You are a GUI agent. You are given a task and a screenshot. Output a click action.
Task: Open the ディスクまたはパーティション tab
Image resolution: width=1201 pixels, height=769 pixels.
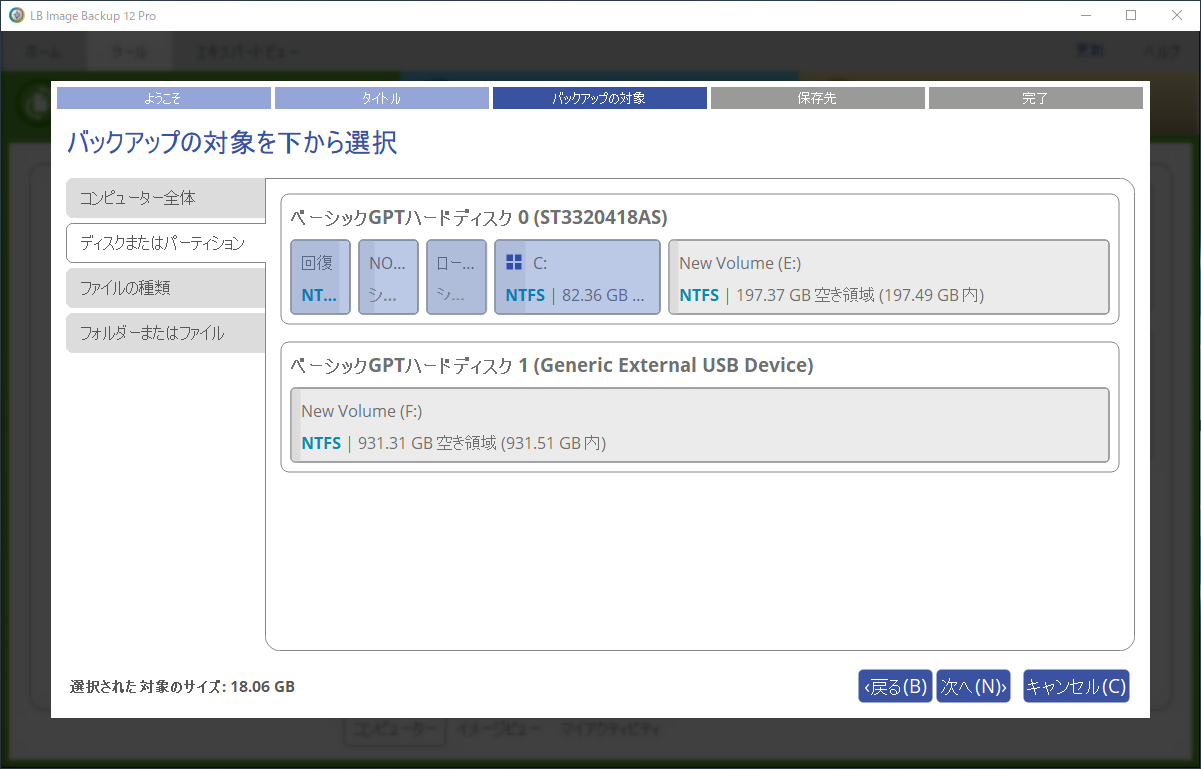pyautogui.click(x=165, y=243)
